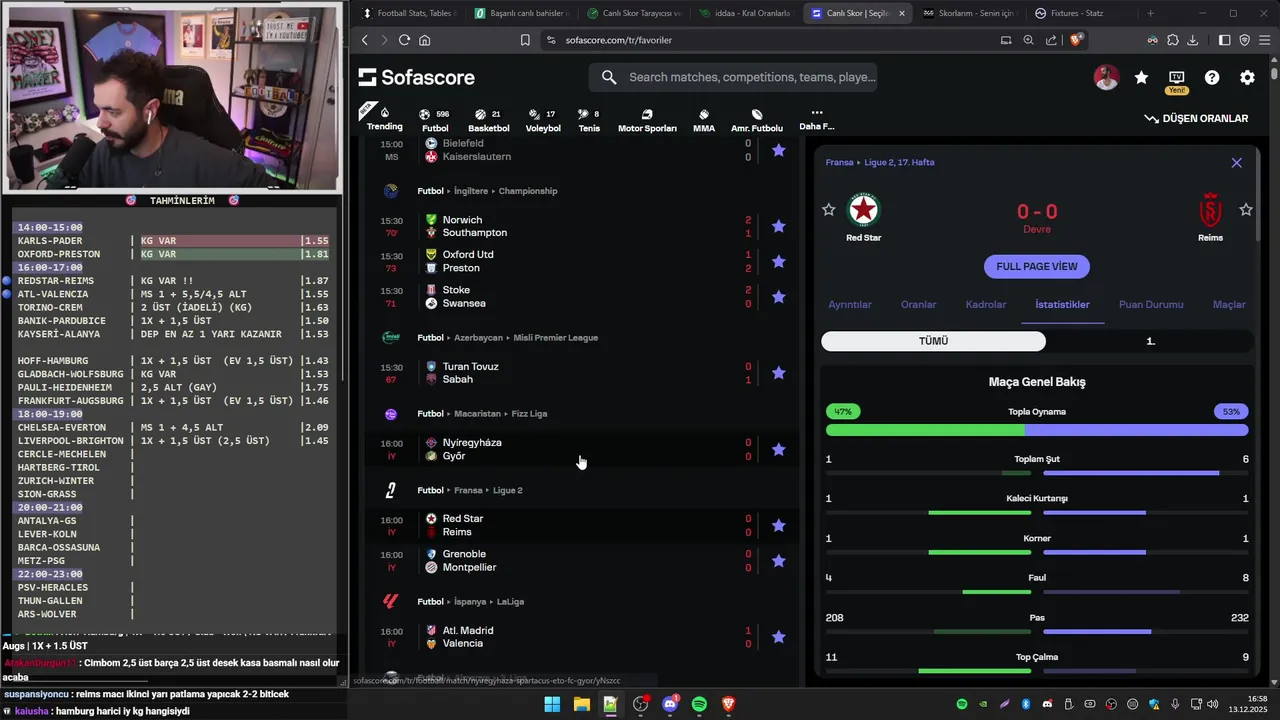1280x720 pixels.
Task: Click the sofascore.com address bar
Action: click(x=618, y=40)
